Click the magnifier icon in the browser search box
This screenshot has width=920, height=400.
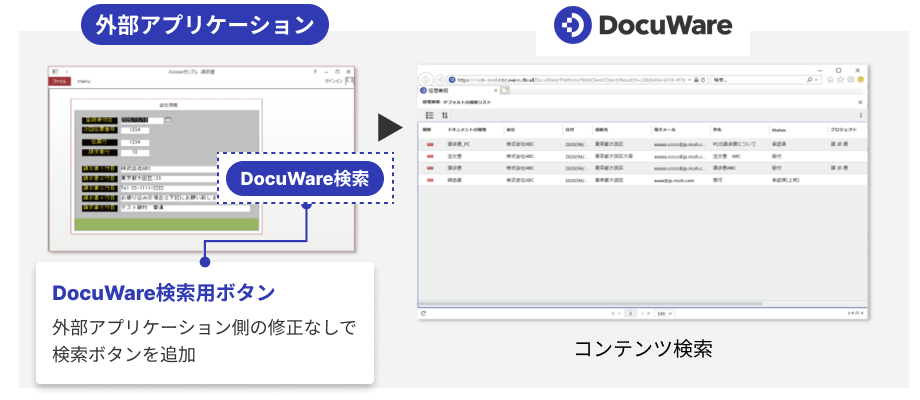[810, 80]
